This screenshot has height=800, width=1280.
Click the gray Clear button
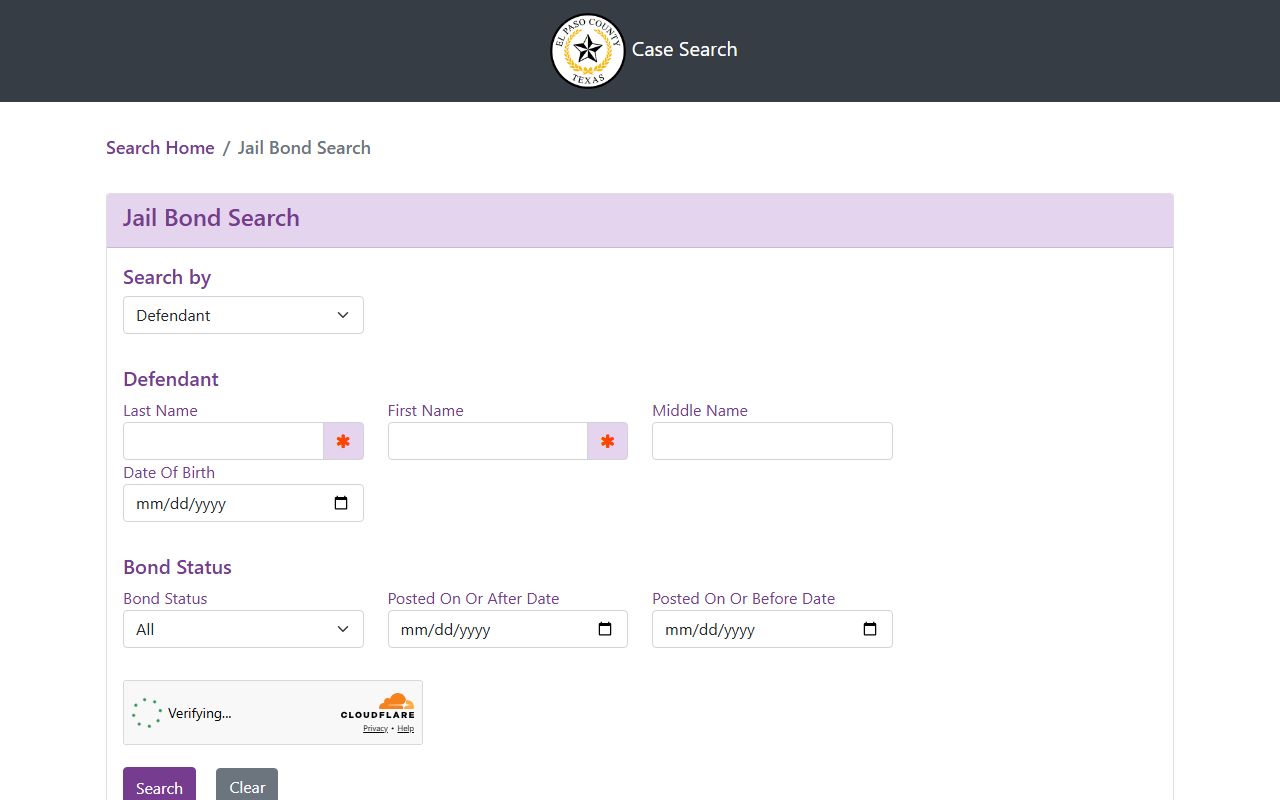tap(247, 786)
